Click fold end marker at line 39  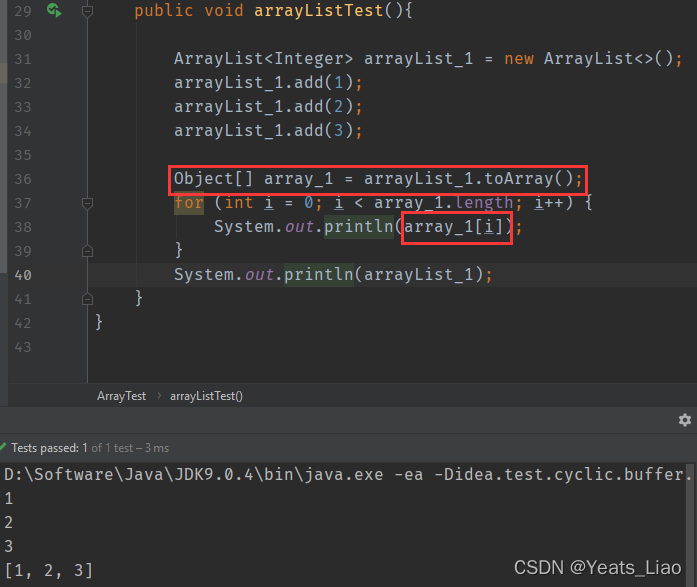87,252
